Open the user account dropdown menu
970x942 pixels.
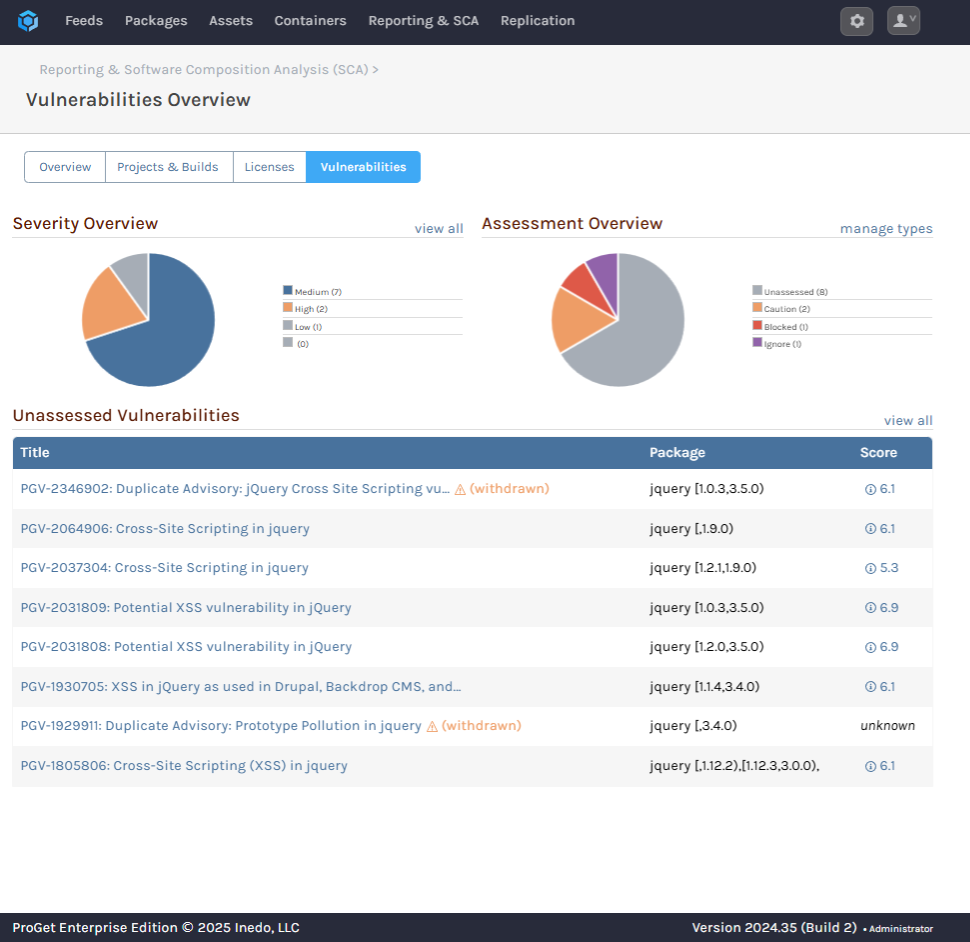click(x=903, y=21)
